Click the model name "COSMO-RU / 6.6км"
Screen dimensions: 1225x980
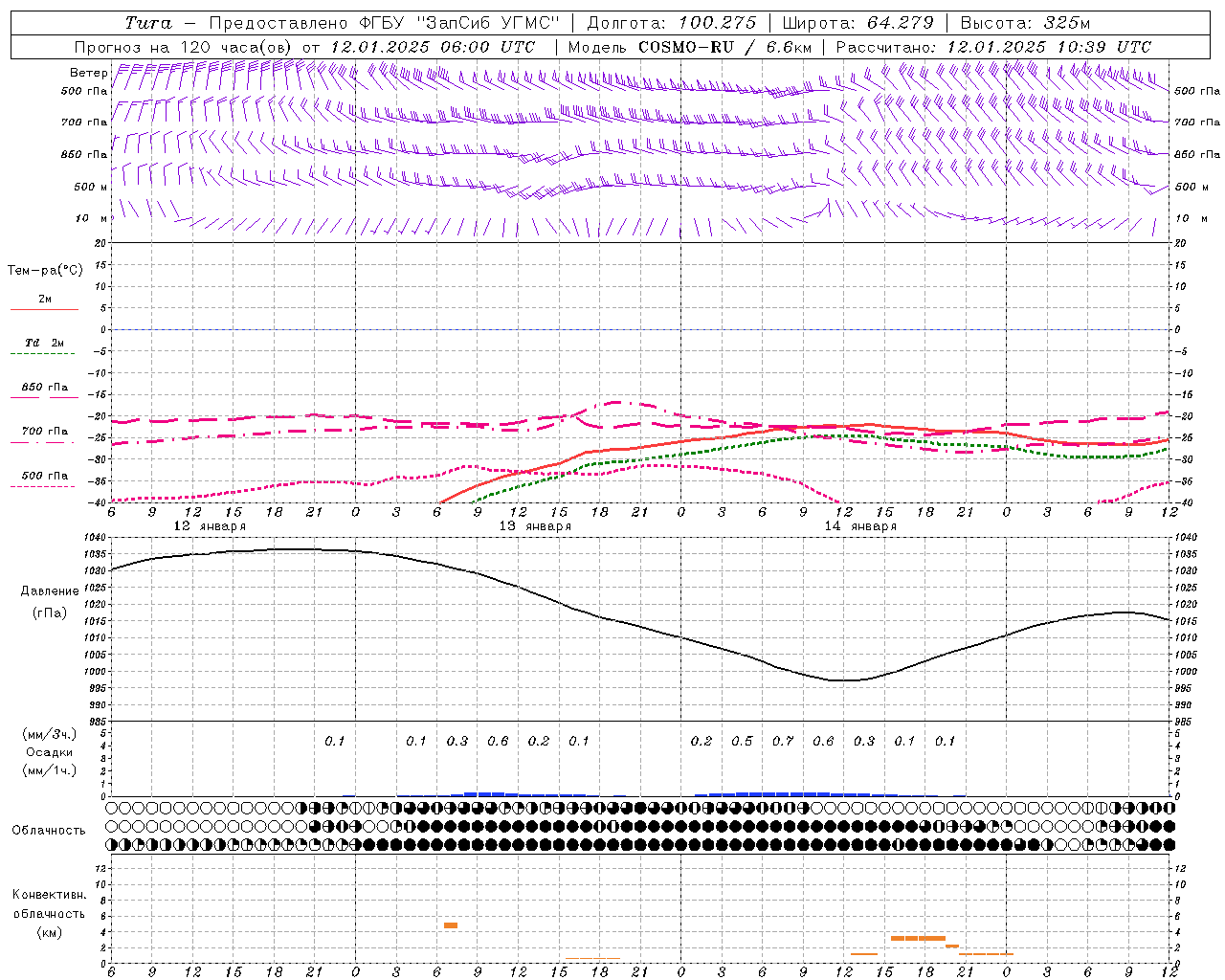tap(725, 47)
